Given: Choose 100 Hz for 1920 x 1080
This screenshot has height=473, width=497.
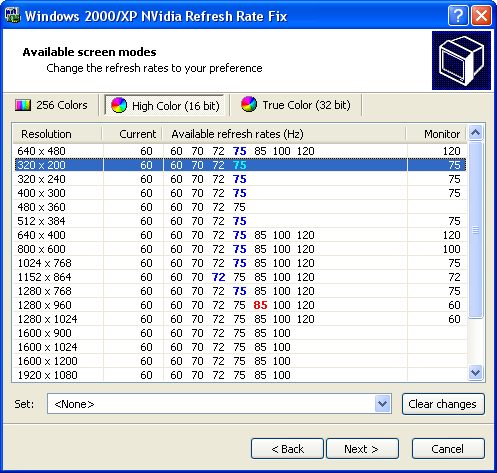Looking at the screenshot, I should pos(282,375).
